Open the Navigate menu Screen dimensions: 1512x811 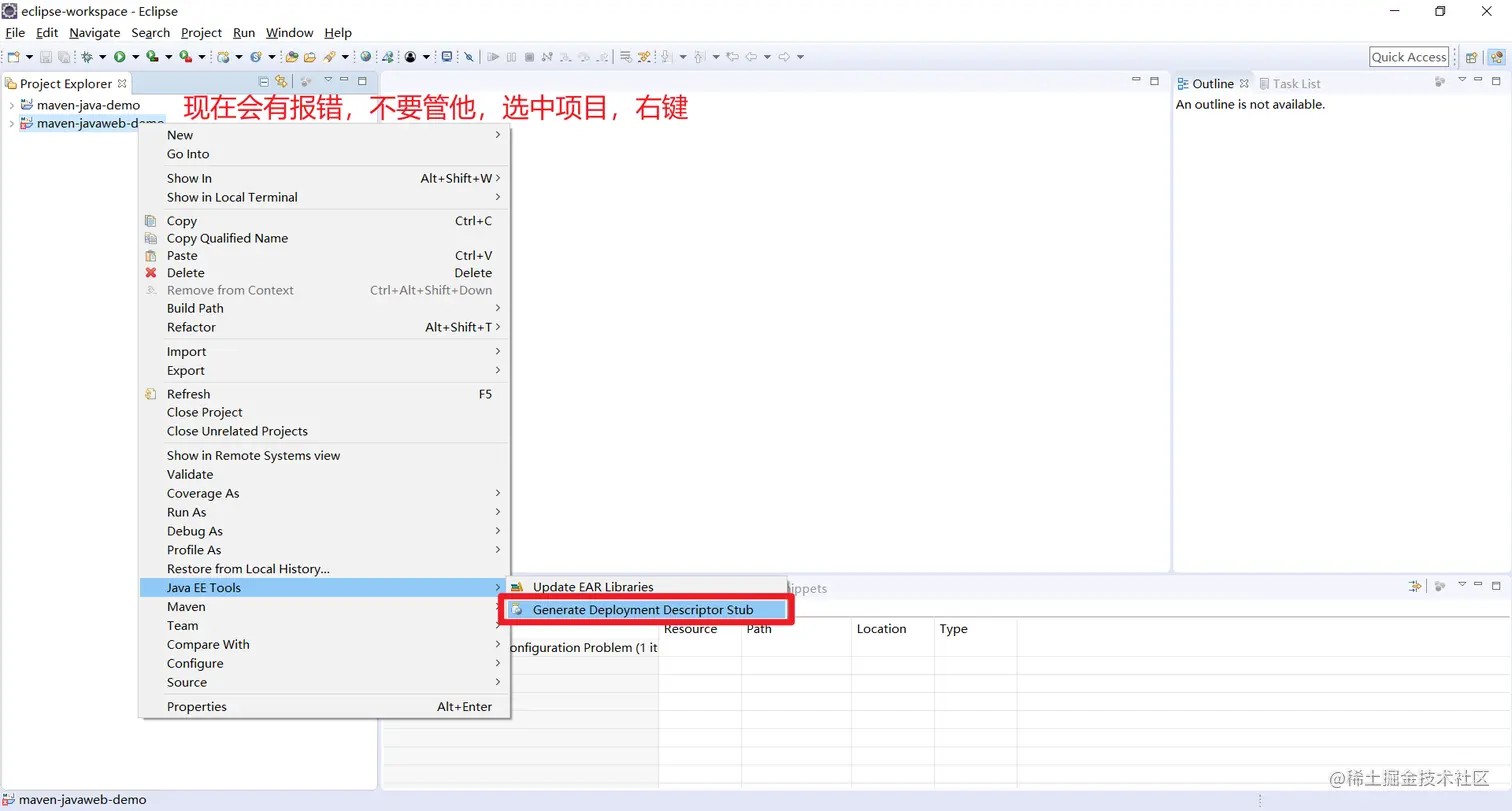coord(95,33)
